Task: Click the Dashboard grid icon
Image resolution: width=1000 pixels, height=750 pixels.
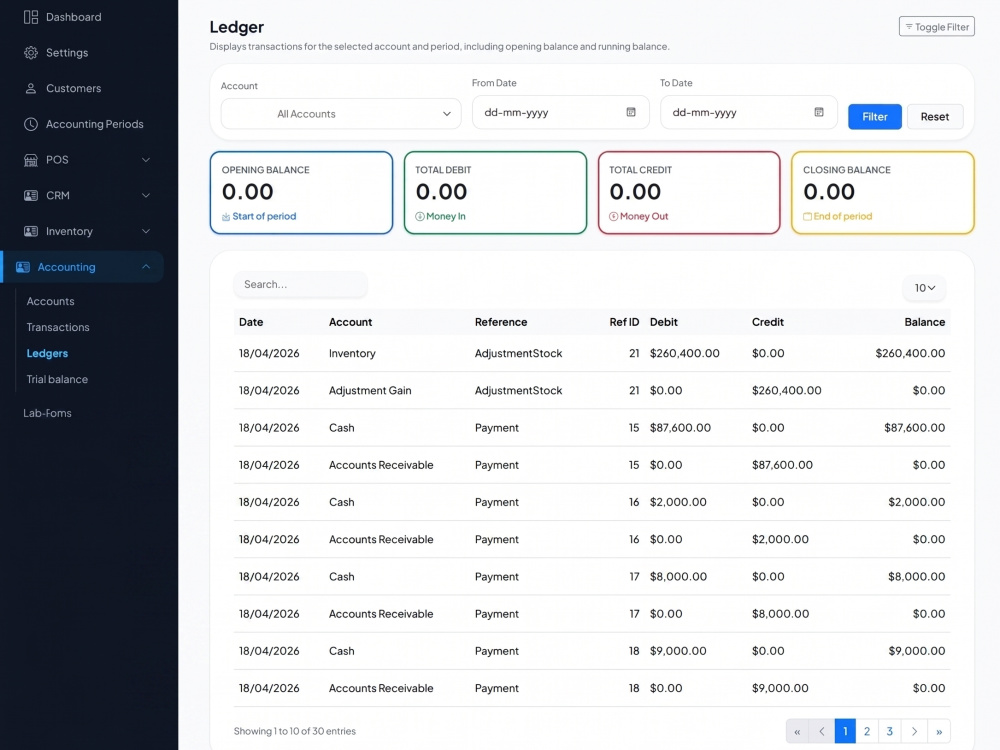Action: [x=31, y=17]
